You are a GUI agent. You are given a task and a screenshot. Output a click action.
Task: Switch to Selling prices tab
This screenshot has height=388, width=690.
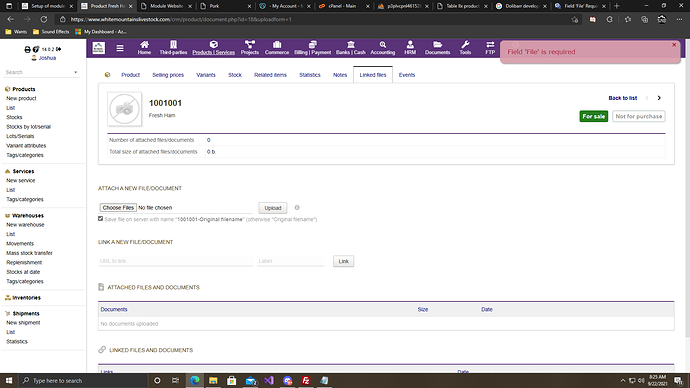coord(168,75)
